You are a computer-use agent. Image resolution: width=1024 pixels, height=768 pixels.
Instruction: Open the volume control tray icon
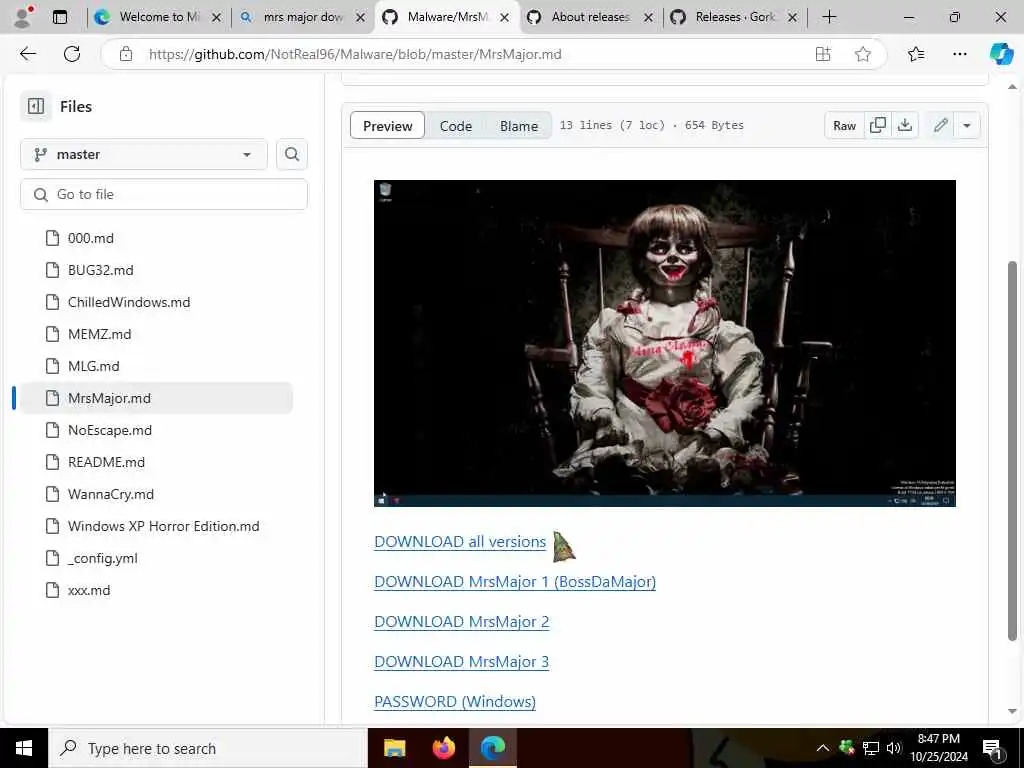point(894,748)
